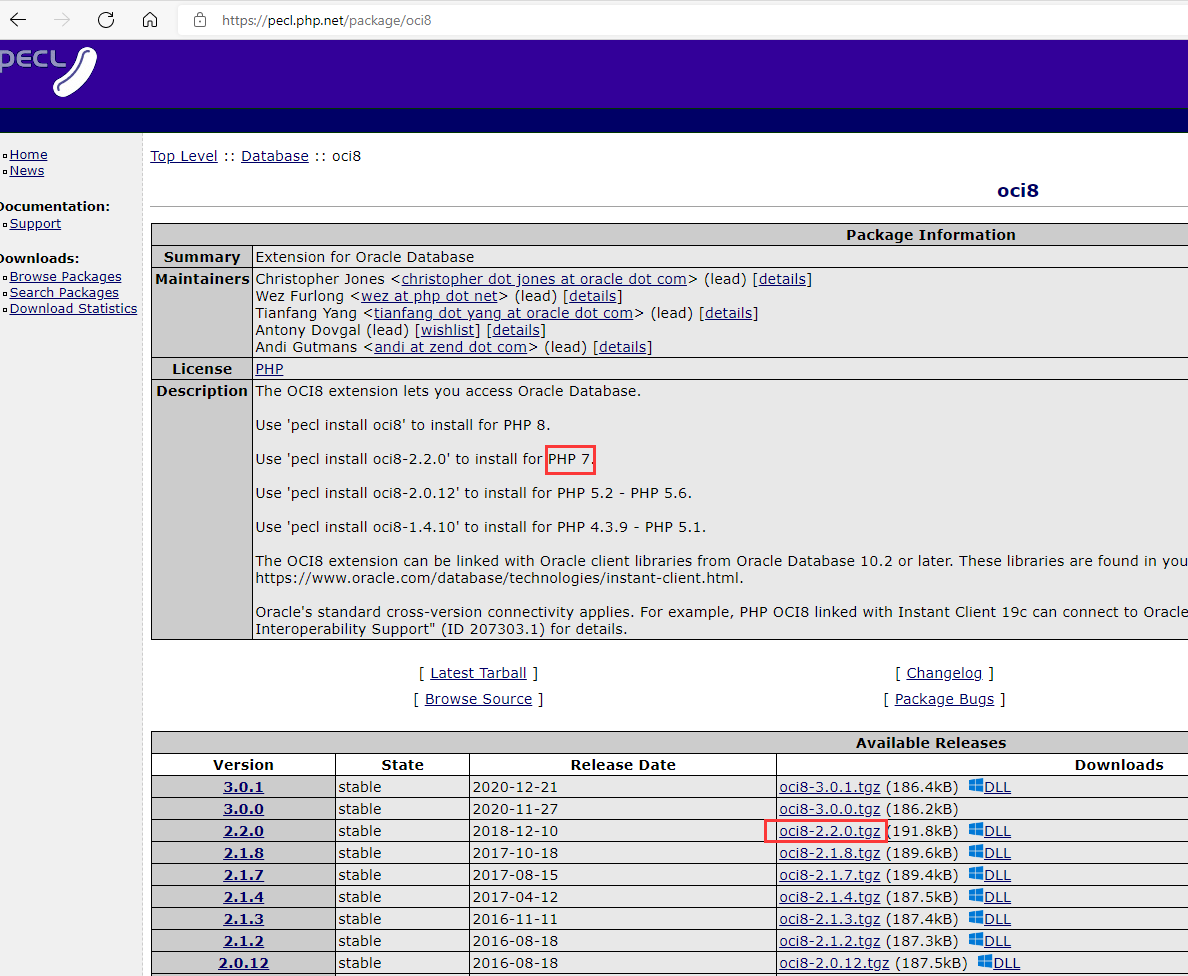Image resolution: width=1188 pixels, height=976 pixels.
Task: Open the Changelog page
Action: click(x=943, y=673)
